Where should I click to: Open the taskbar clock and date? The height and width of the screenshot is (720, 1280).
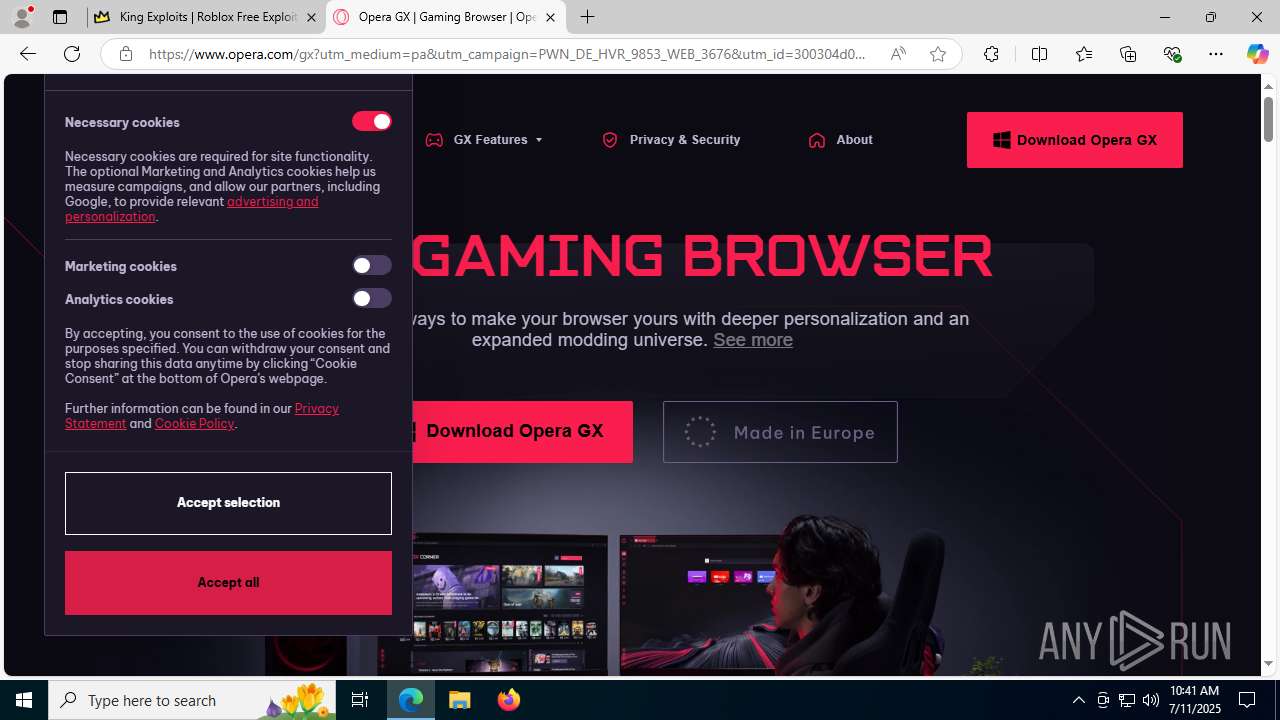click(1195, 700)
